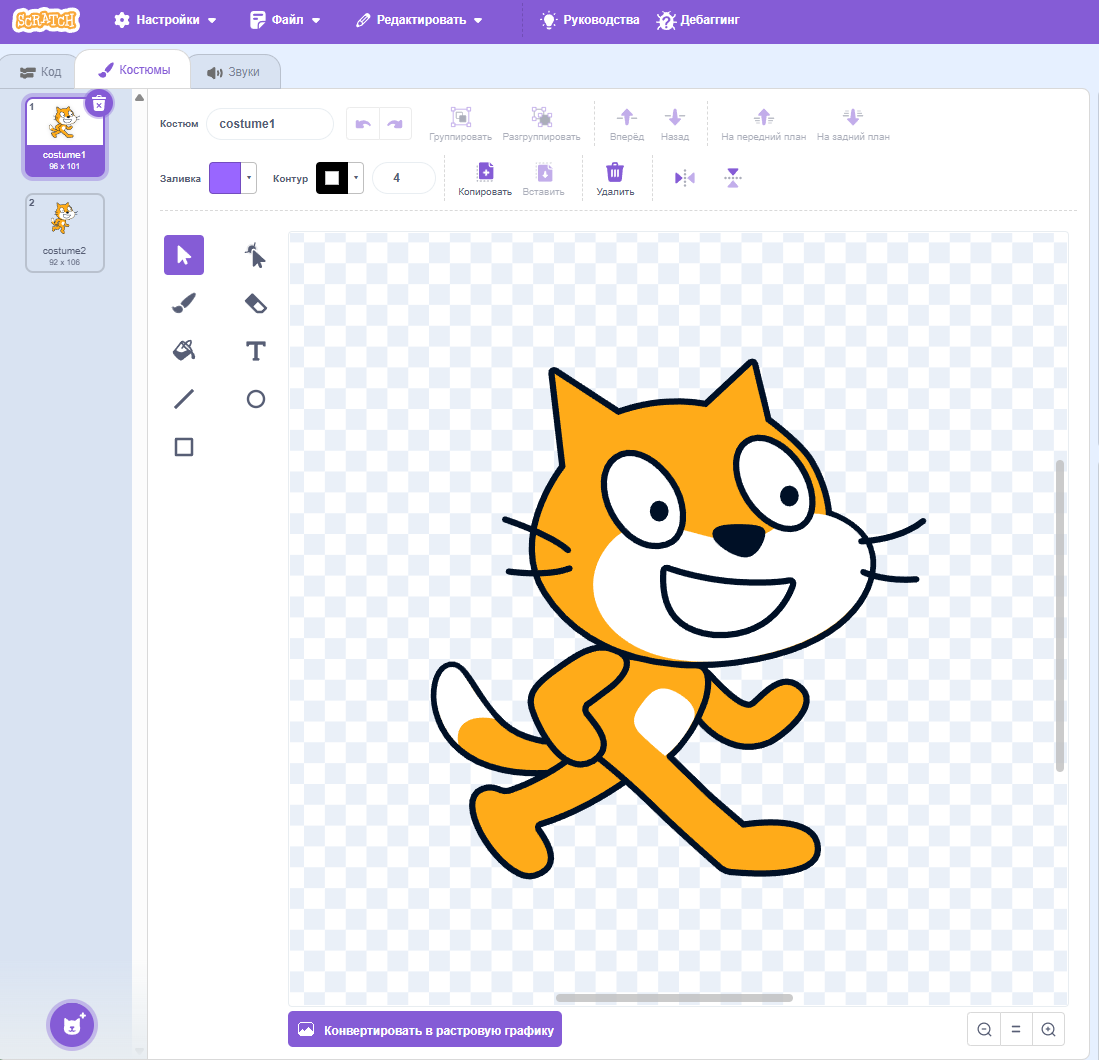Activate the Reshape tool
Viewport: 1099px width, 1060px height.
click(255, 255)
